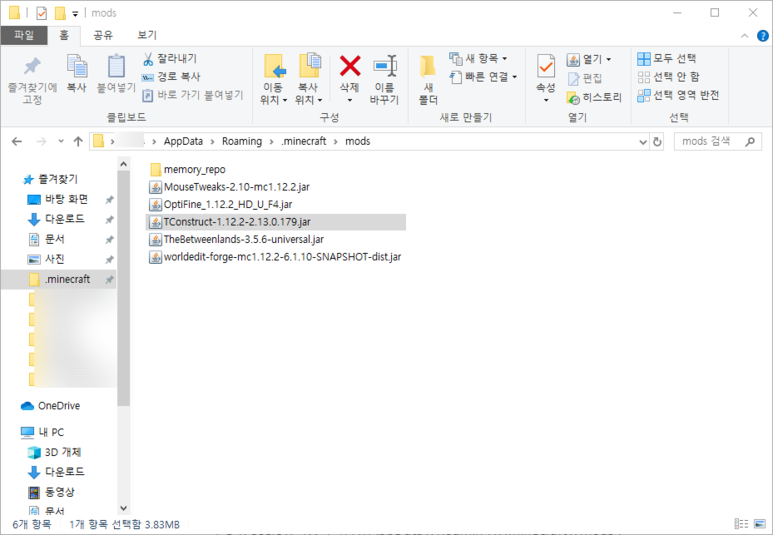Open Help with the question mark icon

(x=762, y=36)
